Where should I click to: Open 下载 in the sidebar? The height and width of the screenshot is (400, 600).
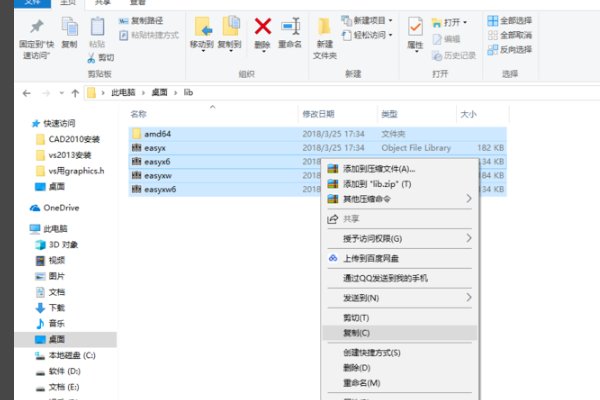(57, 308)
